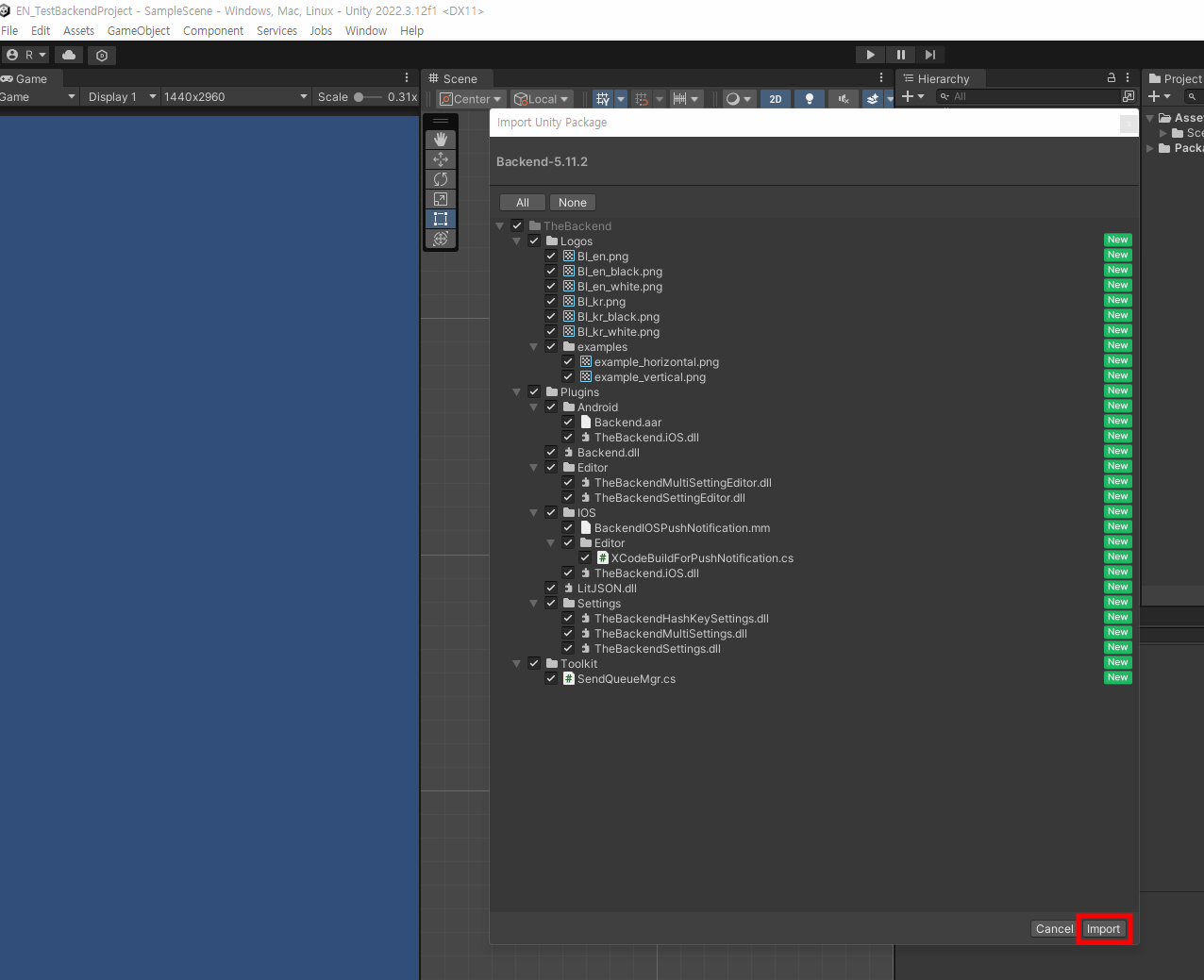Open Scene panel options menu
The image size is (1204, 980).
881,78
